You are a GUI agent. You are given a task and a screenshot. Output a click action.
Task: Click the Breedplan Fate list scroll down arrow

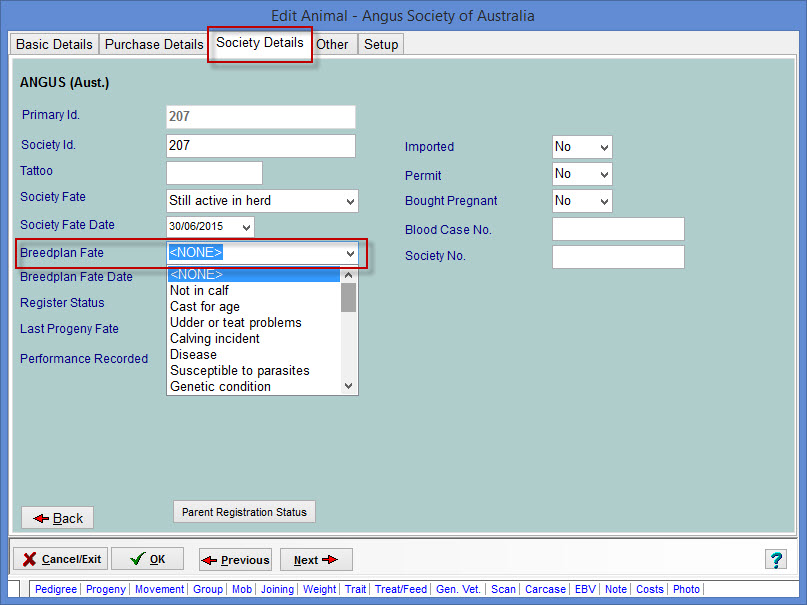click(348, 386)
